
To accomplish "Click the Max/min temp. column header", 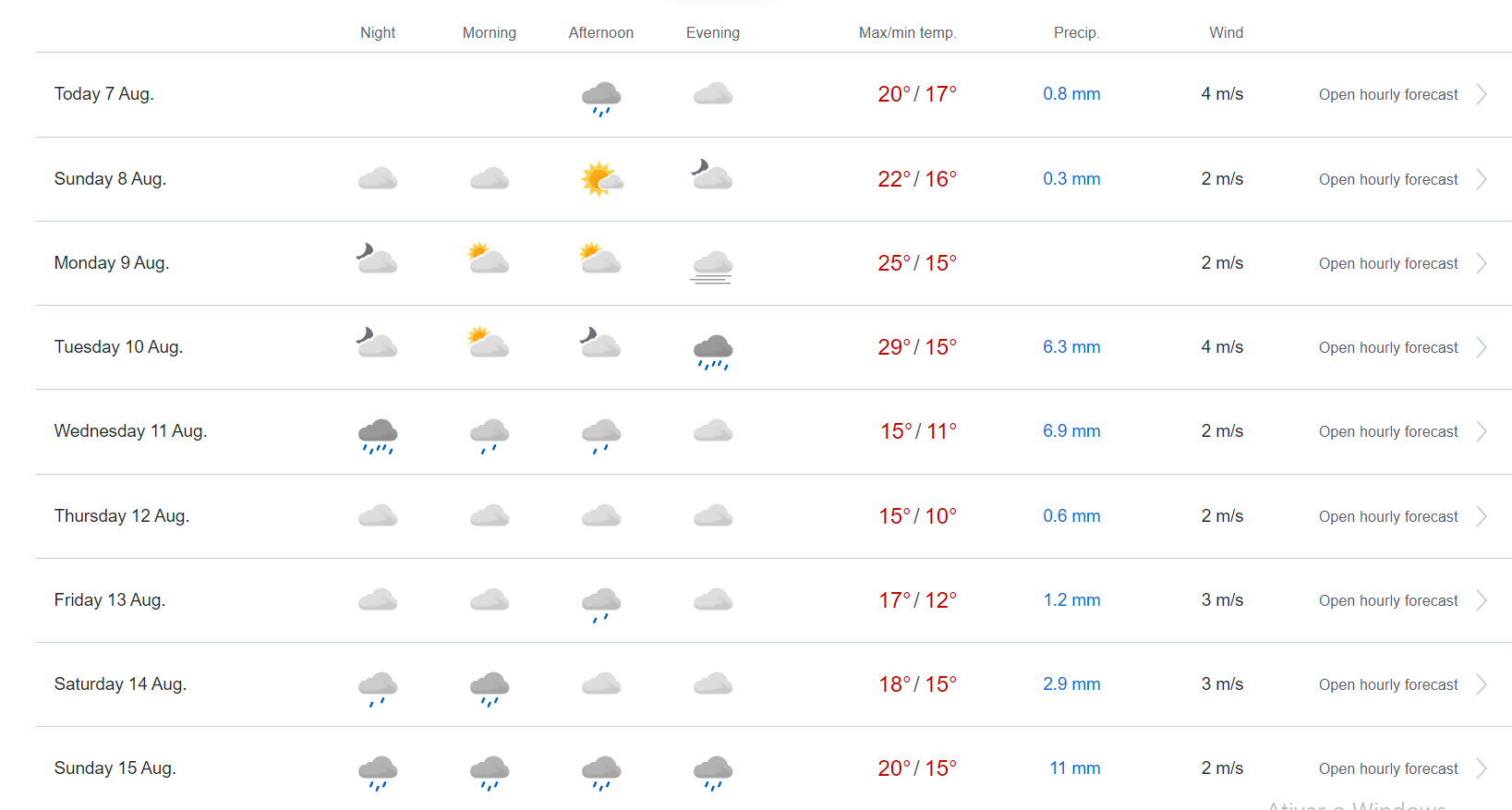I will coord(907,32).
